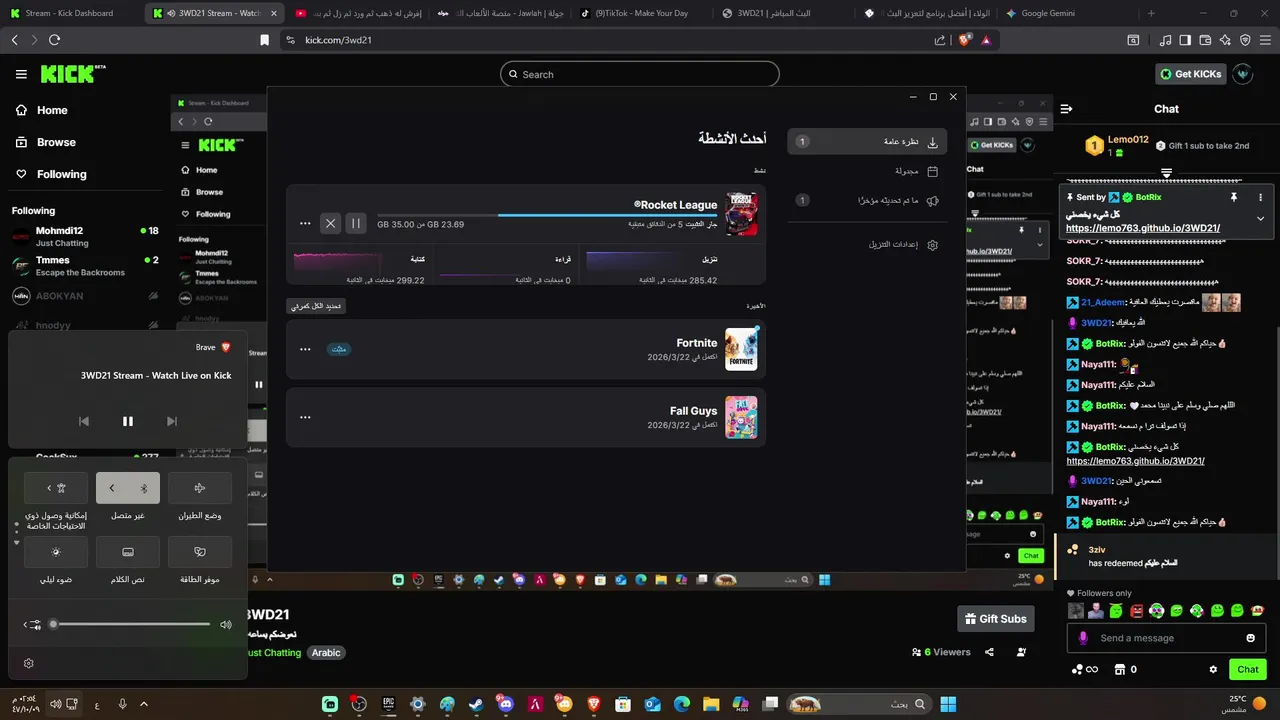Open Mohmdi12 followed channel

84,236
